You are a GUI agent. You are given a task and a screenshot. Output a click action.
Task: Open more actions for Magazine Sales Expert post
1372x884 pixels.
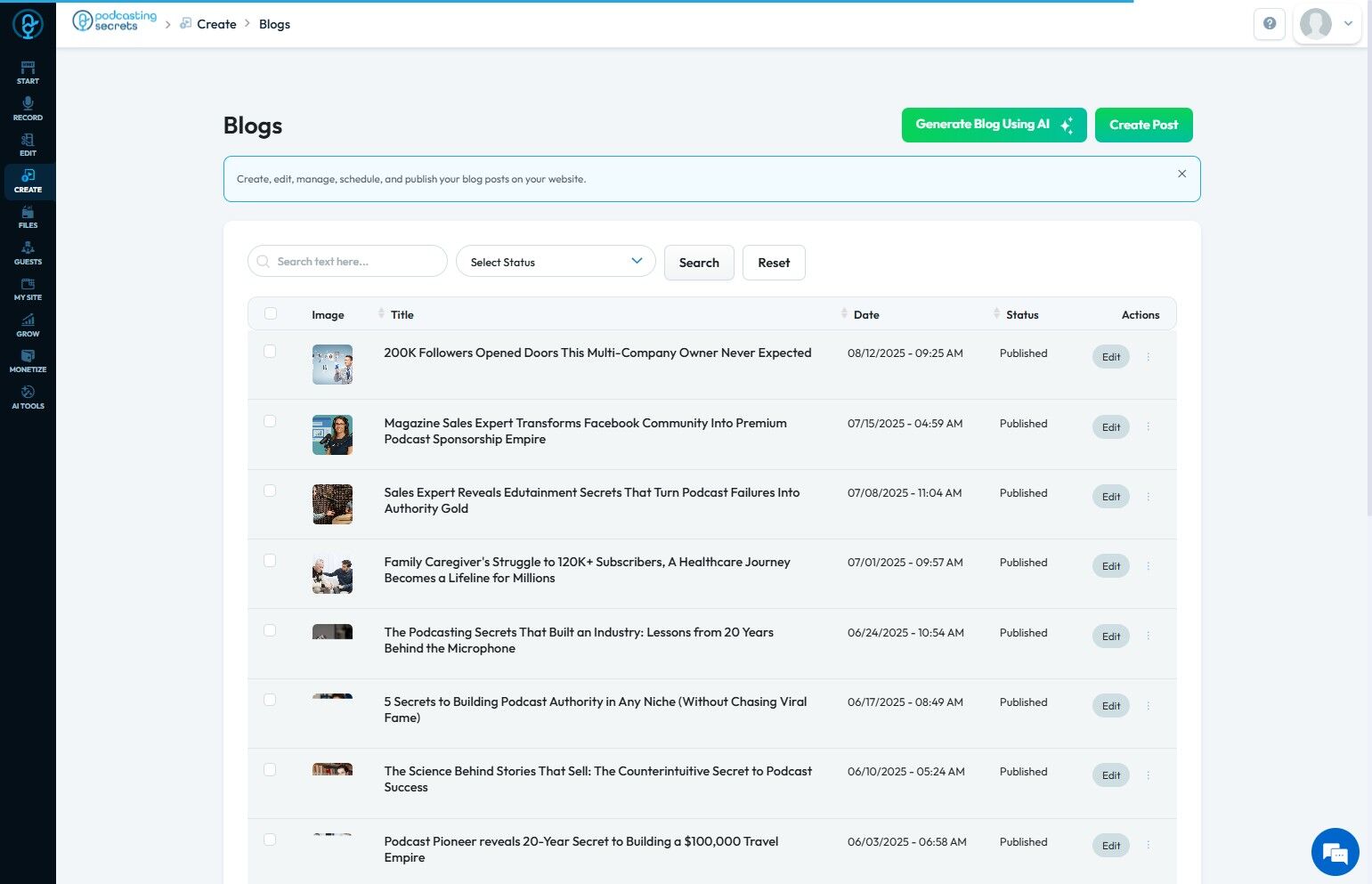[x=1149, y=427]
